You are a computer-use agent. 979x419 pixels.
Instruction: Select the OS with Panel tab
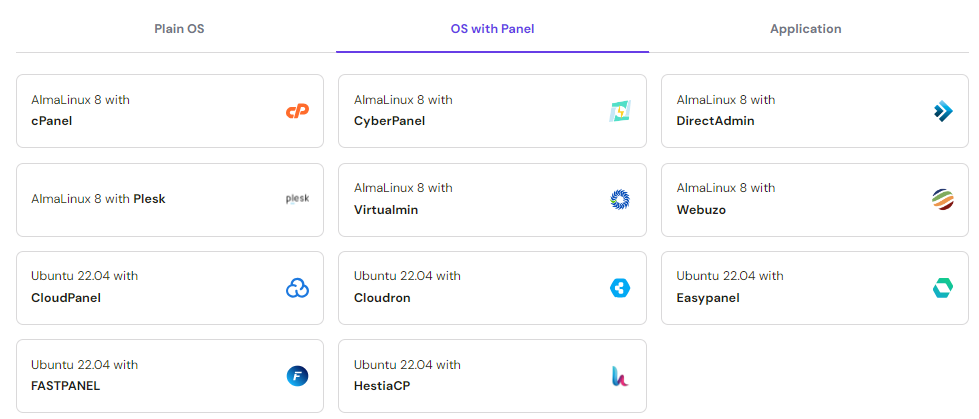click(492, 29)
